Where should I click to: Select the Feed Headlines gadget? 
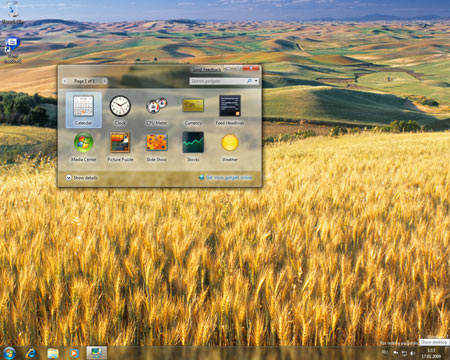point(230,110)
